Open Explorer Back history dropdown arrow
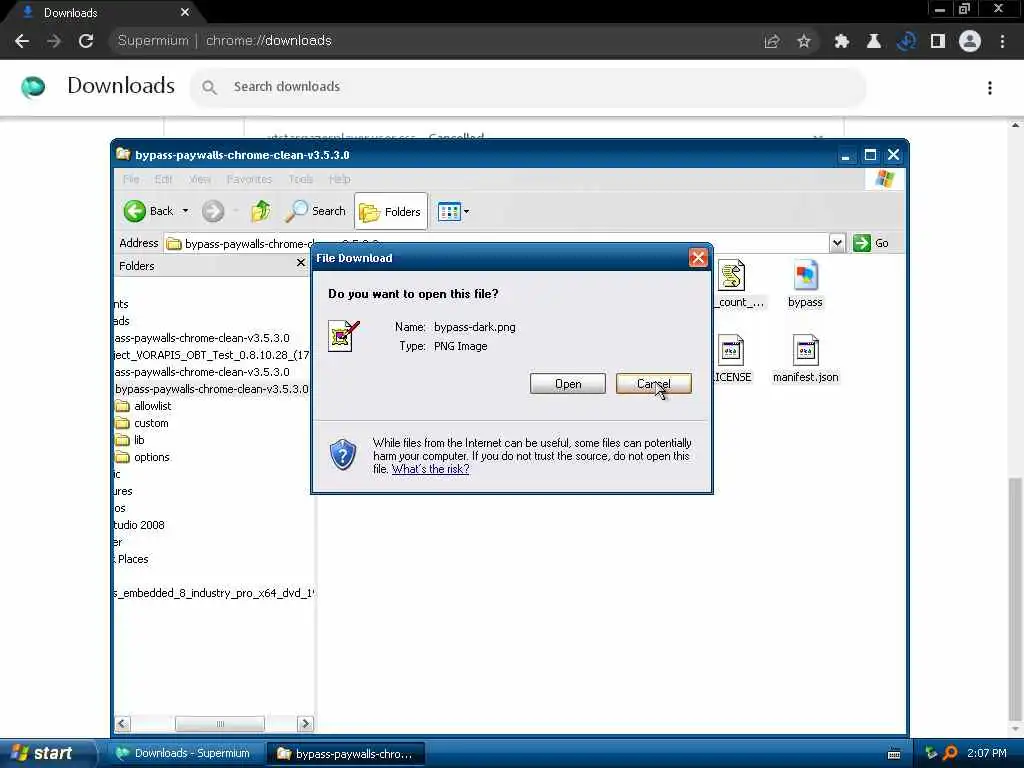Screen dimensions: 1024x768 [185, 211]
